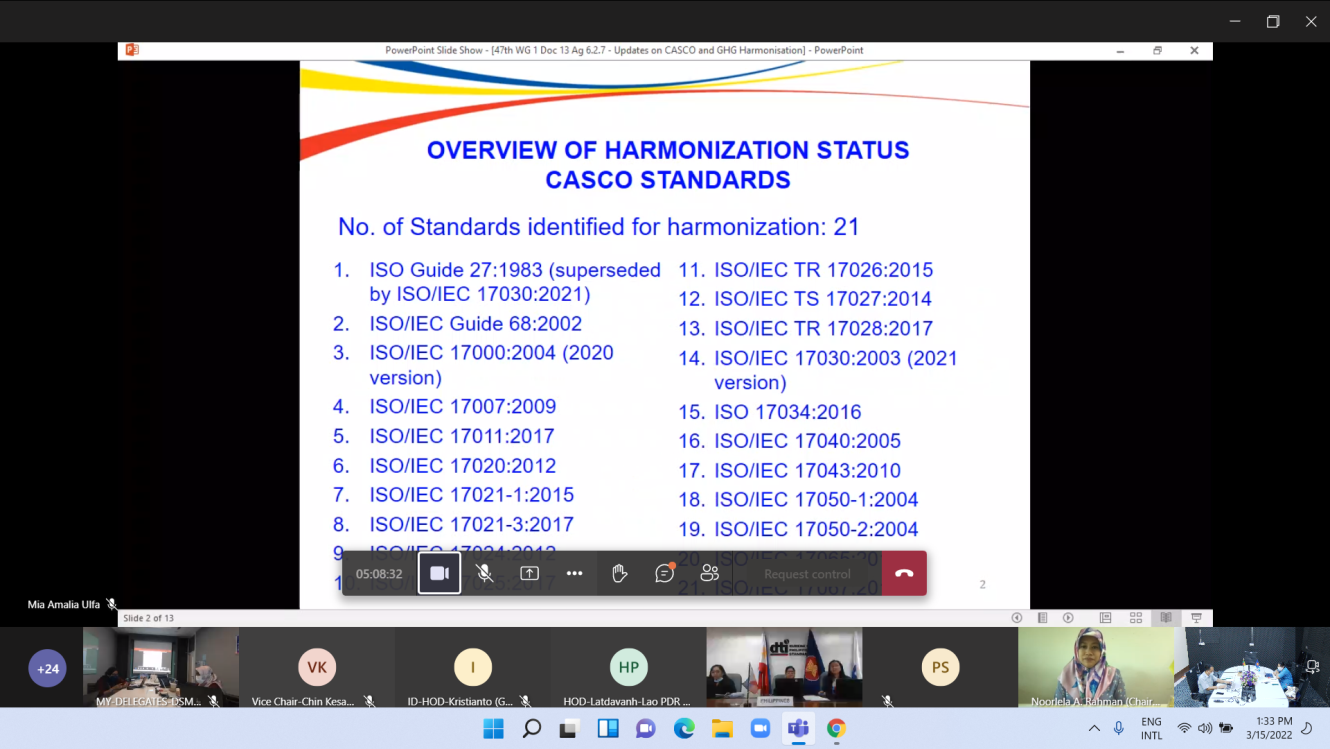The image size is (1330, 749).
Task: Switch to Microsoft Teams taskbar icon
Action: click(x=798, y=729)
